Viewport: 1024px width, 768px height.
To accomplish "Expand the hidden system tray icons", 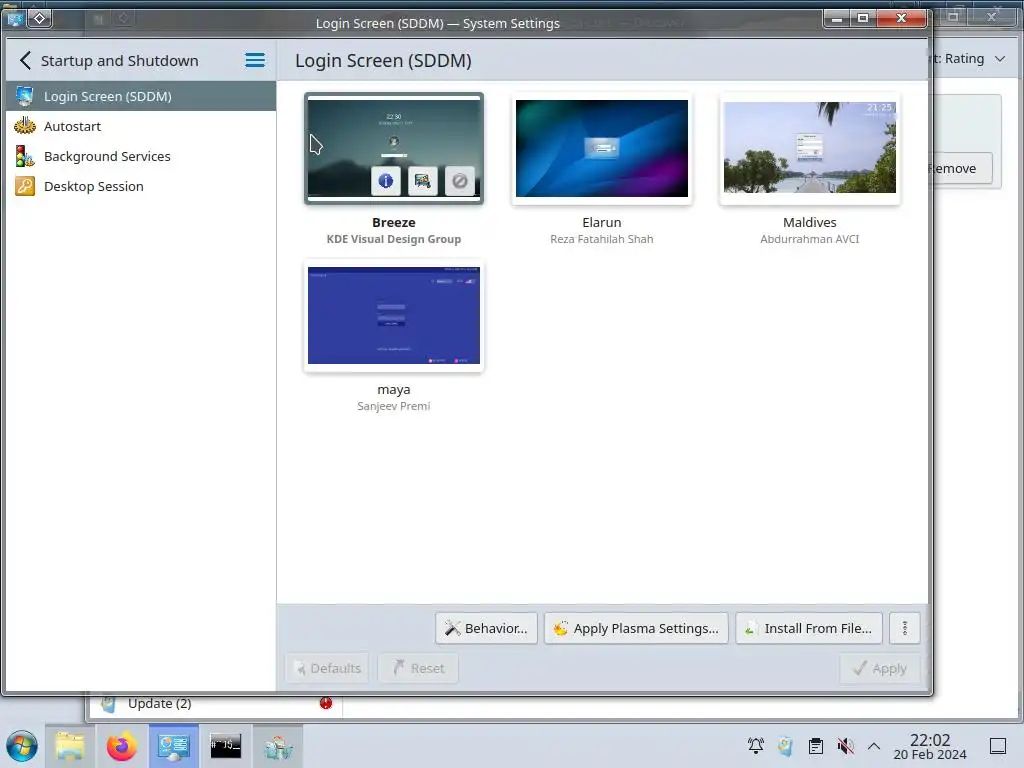I will click(874, 746).
